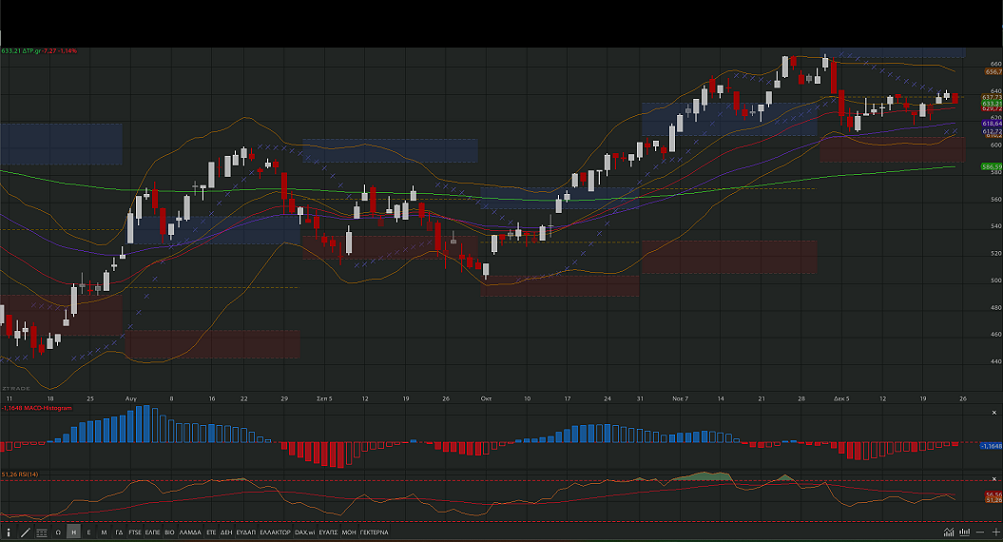Screen dimensions: 1003x542
Task: Click the -1,1648 MACD value tag
Action: point(991,446)
